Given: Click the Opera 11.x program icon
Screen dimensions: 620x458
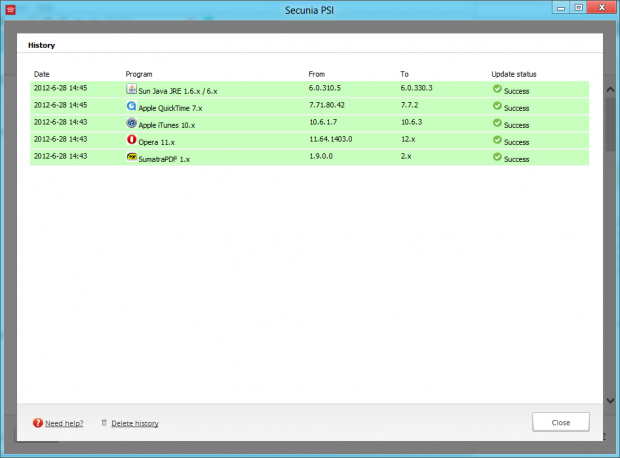Looking at the screenshot, I should pos(131,140).
